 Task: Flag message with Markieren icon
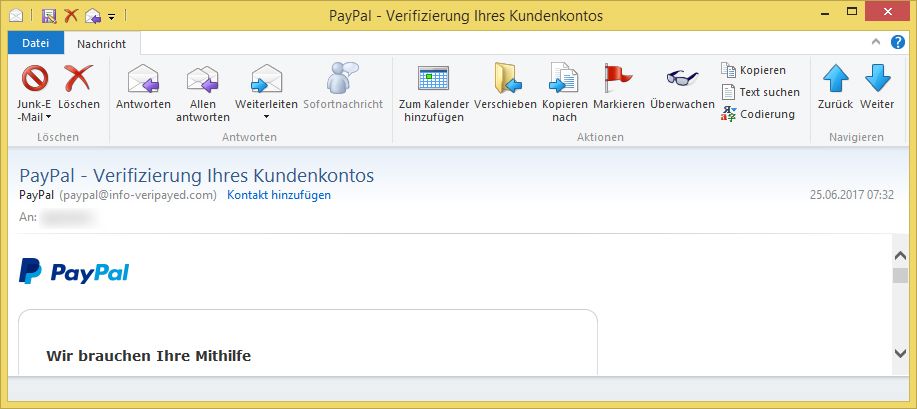coord(618,78)
